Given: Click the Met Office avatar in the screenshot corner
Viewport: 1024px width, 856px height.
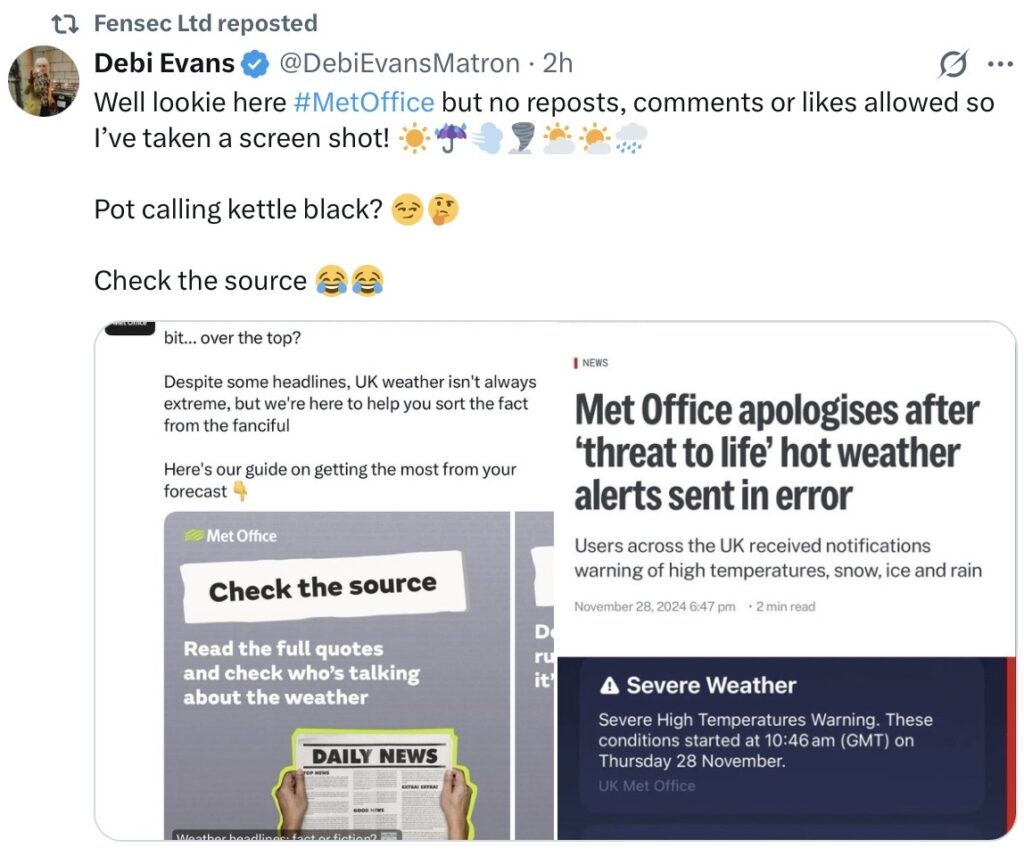Looking at the screenshot, I should point(128,327).
